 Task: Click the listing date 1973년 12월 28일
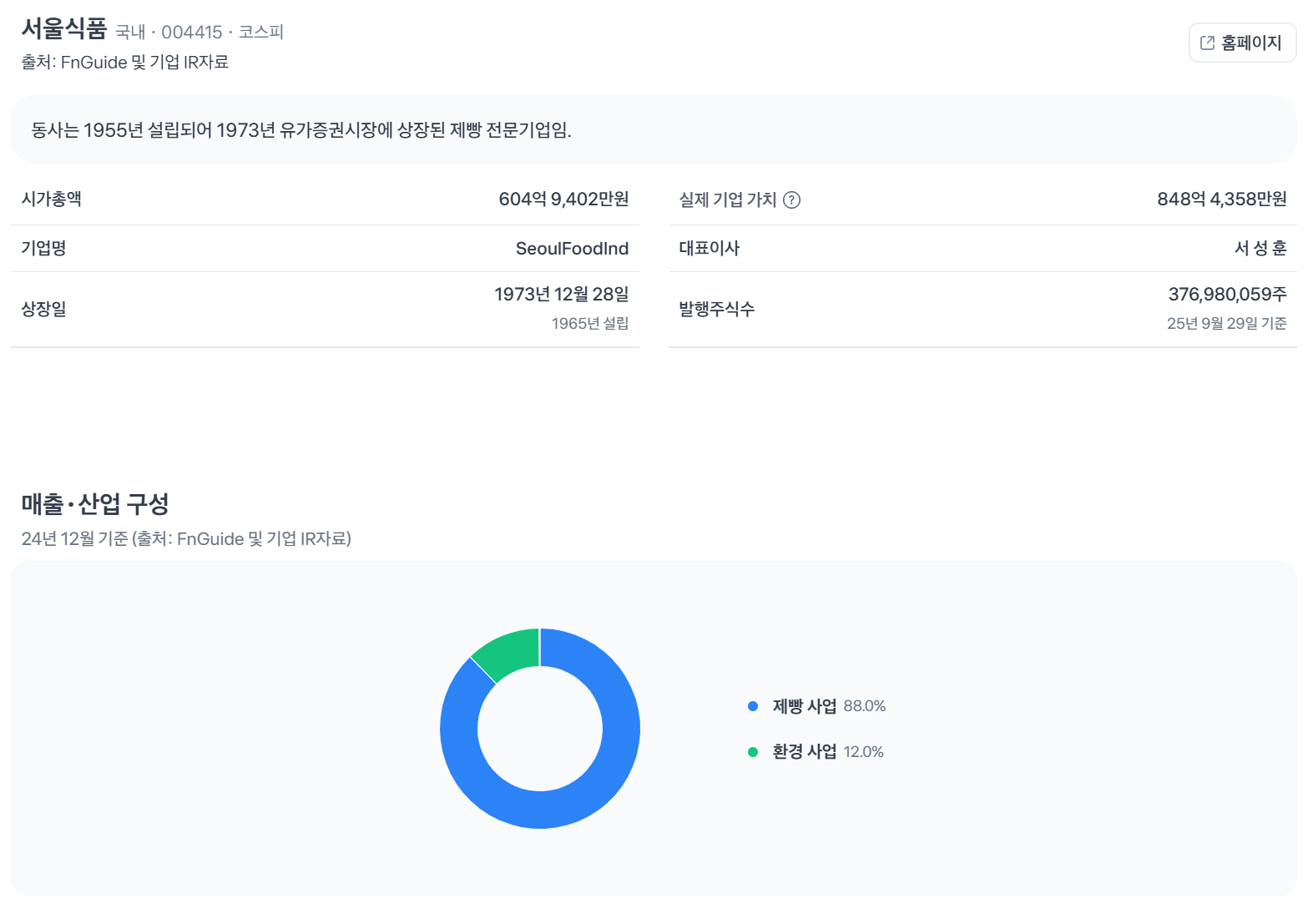click(562, 294)
